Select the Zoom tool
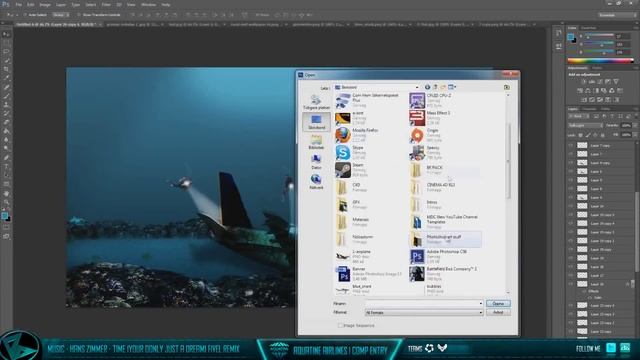The image size is (640, 360). pos(6,202)
